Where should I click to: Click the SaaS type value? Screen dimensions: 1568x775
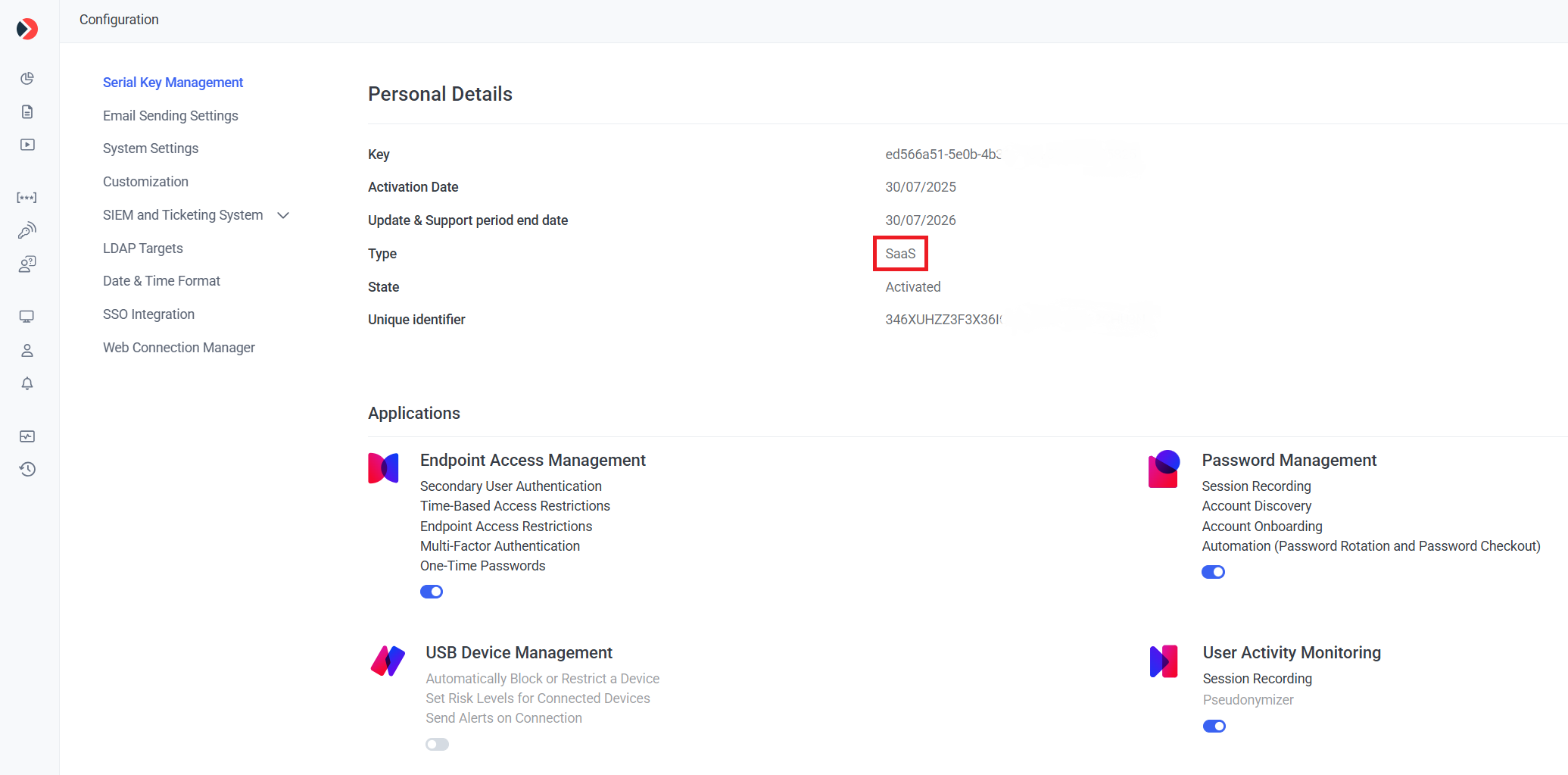coord(900,254)
